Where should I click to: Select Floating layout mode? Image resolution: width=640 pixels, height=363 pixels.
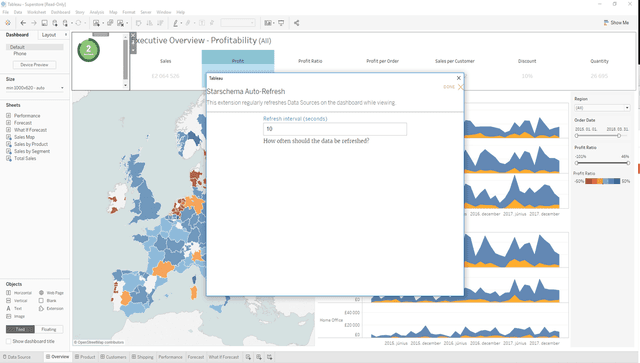pyautogui.click(x=49, y=329)
